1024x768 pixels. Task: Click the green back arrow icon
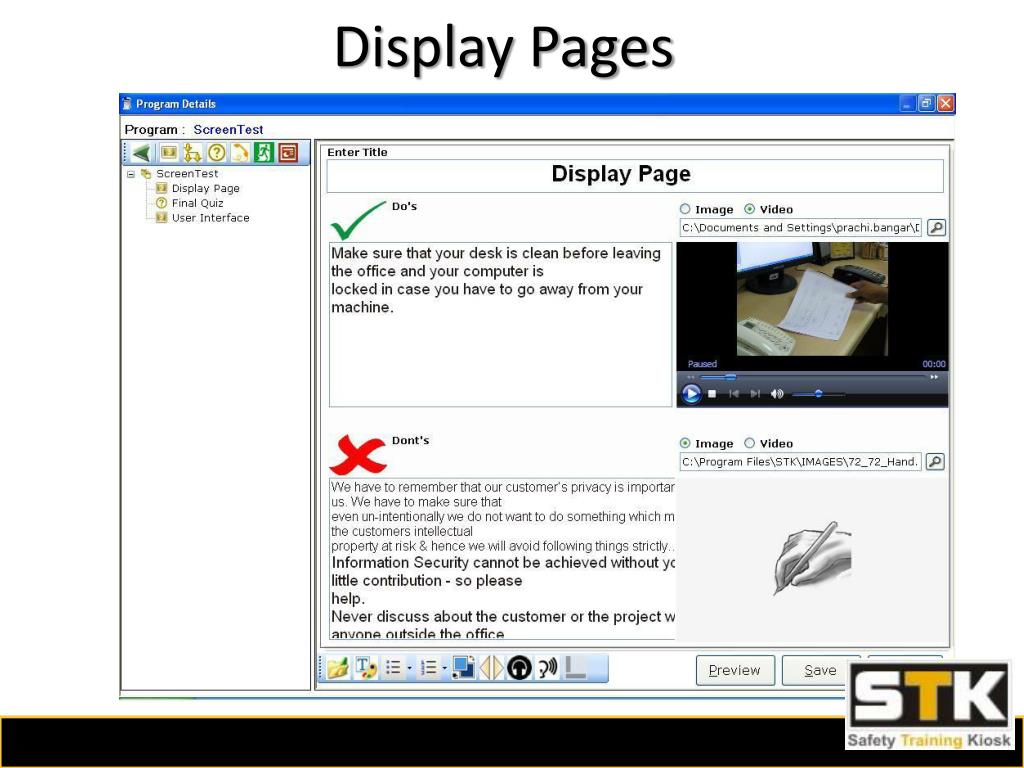141,153
